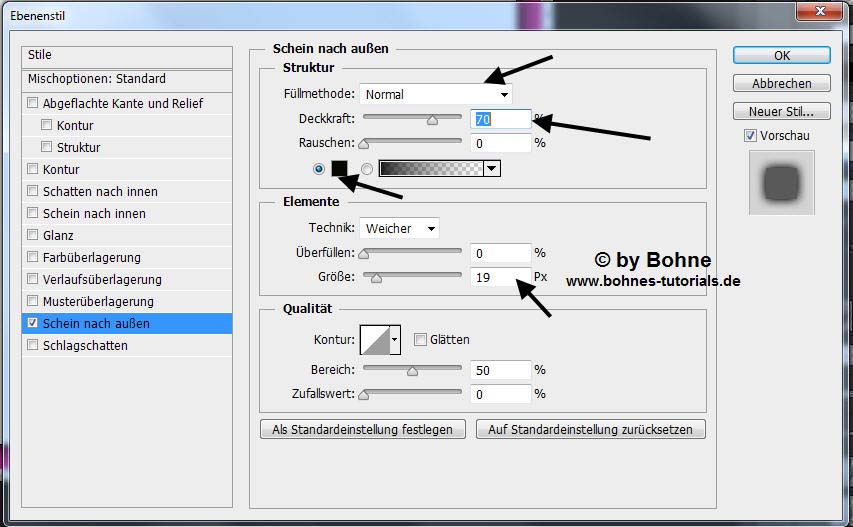This screenshot has width=853, height=527.
Task: Open the gradient picker dropdown arrow
Action: [491, 169]
